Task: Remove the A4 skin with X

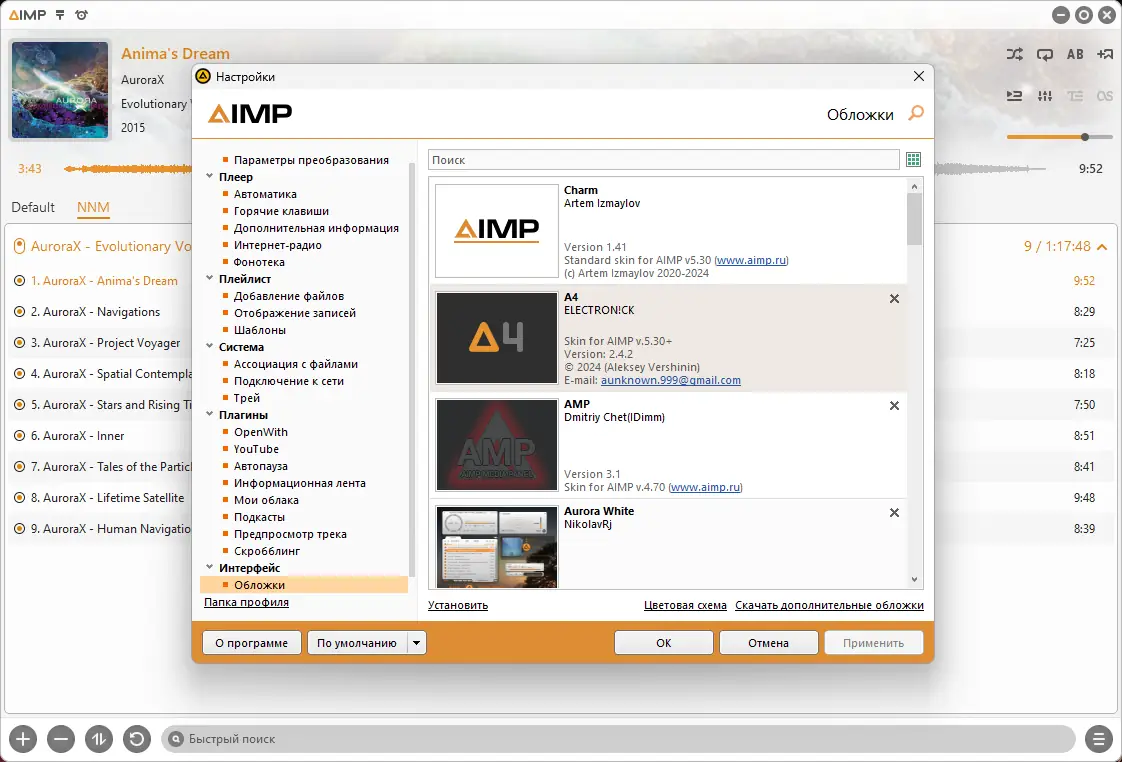Action: (894, 299)
